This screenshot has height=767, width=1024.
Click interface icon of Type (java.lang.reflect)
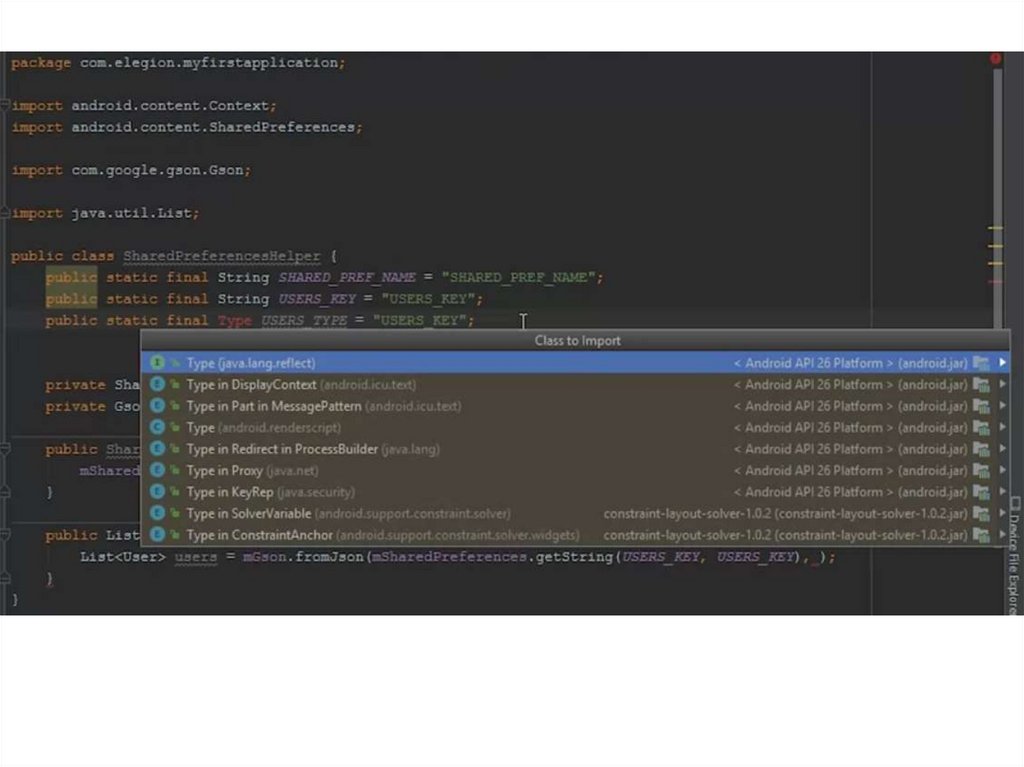(x=157, y=363)
